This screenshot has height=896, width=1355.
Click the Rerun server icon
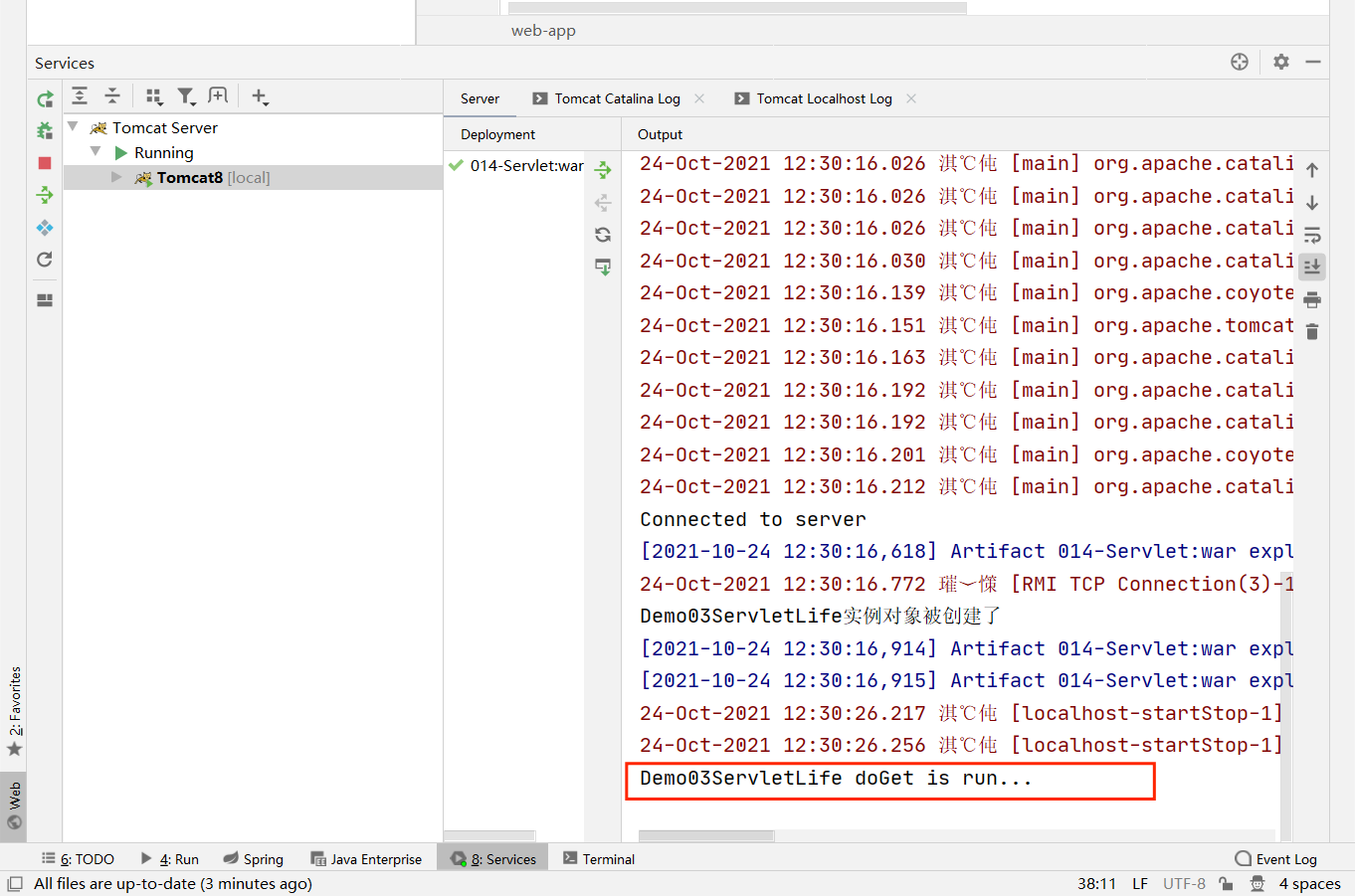pos(45,99)
